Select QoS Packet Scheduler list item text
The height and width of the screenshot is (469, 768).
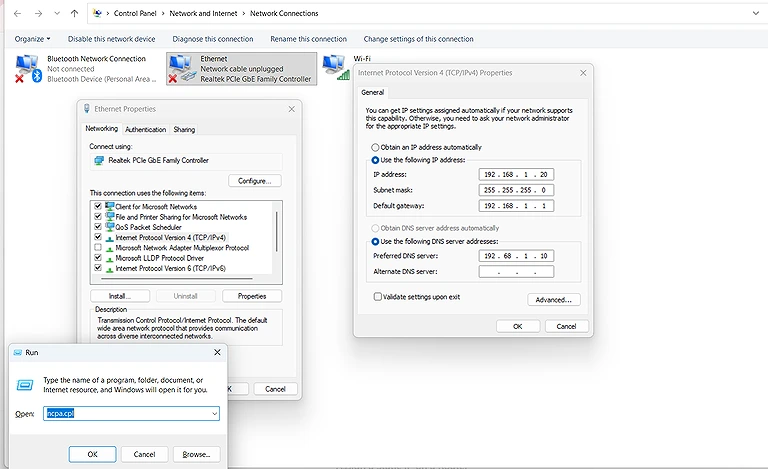click(148, 227)
